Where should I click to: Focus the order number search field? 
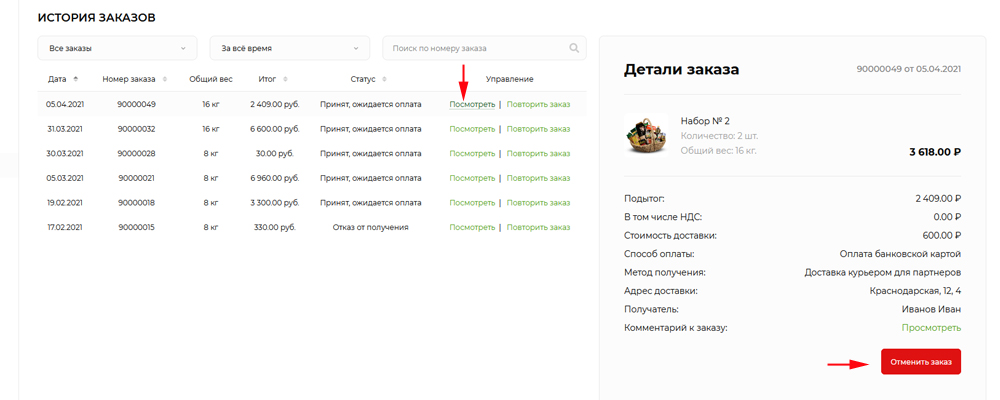tap(475, 48)
